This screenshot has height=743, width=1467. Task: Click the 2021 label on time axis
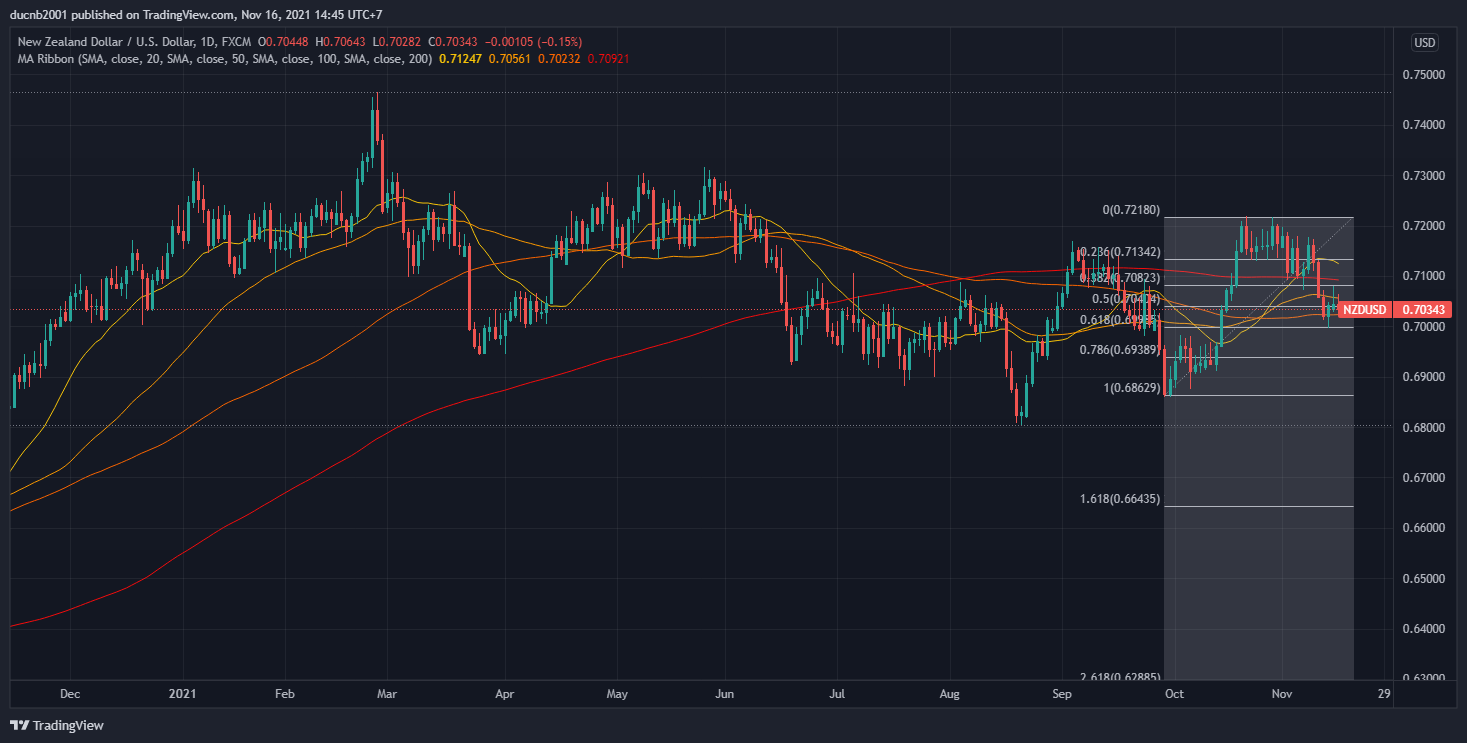click(182, 693)
